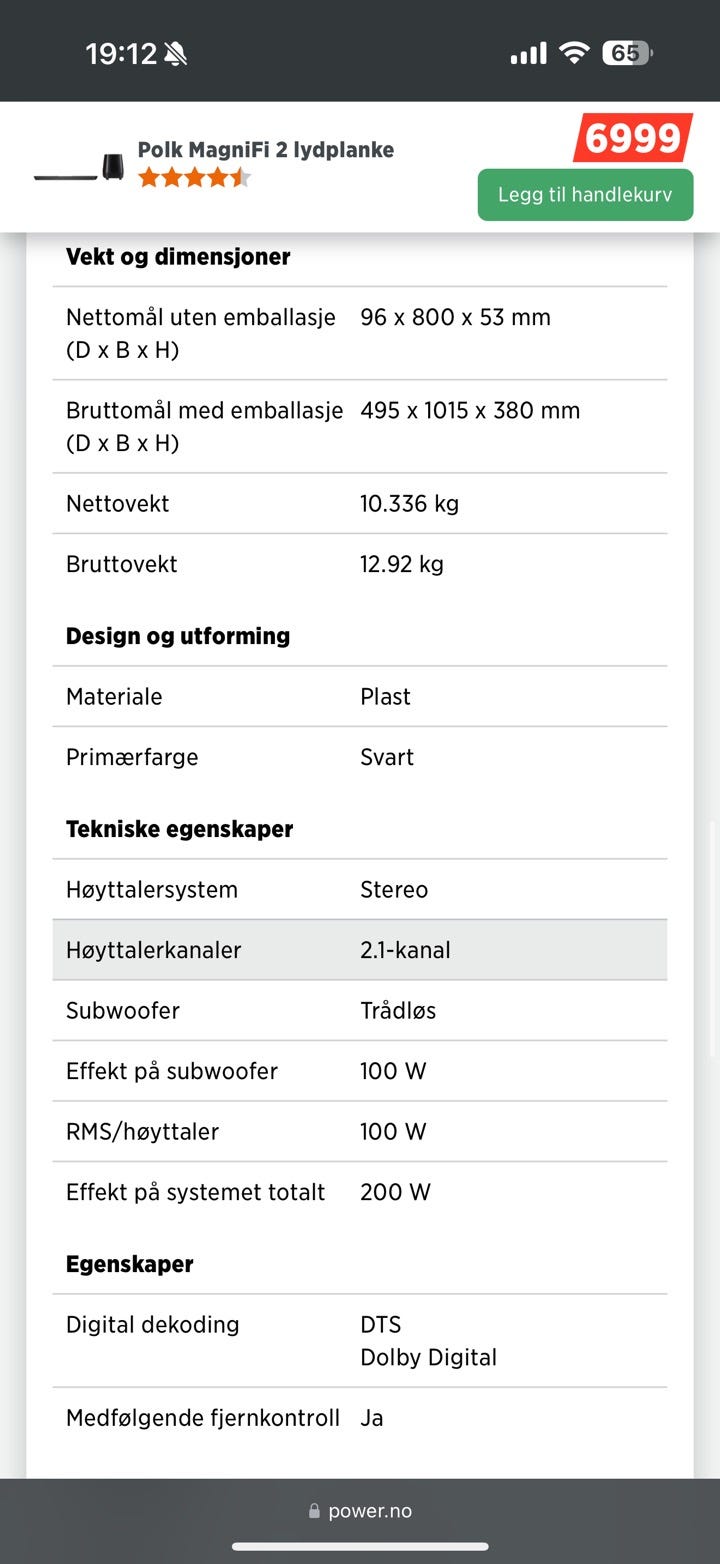Tap the padlock icon in address bar
Image resolution: width=720 pixels, height=1564 pixels.
pos(314,1512)
